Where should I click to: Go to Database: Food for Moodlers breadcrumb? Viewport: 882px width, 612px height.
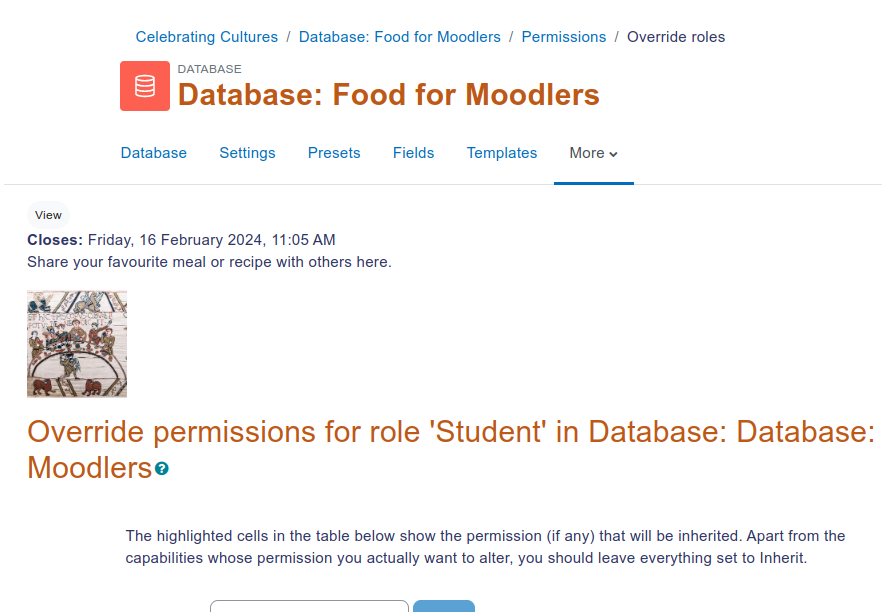point(399,37)
